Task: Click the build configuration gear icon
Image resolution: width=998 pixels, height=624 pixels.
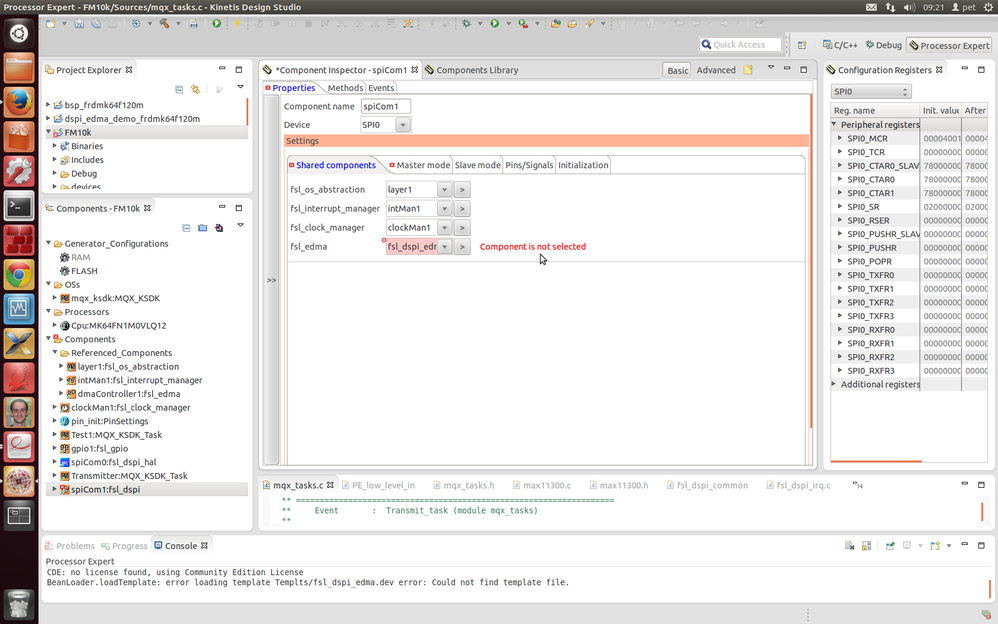Action: (x=136, y=24)
